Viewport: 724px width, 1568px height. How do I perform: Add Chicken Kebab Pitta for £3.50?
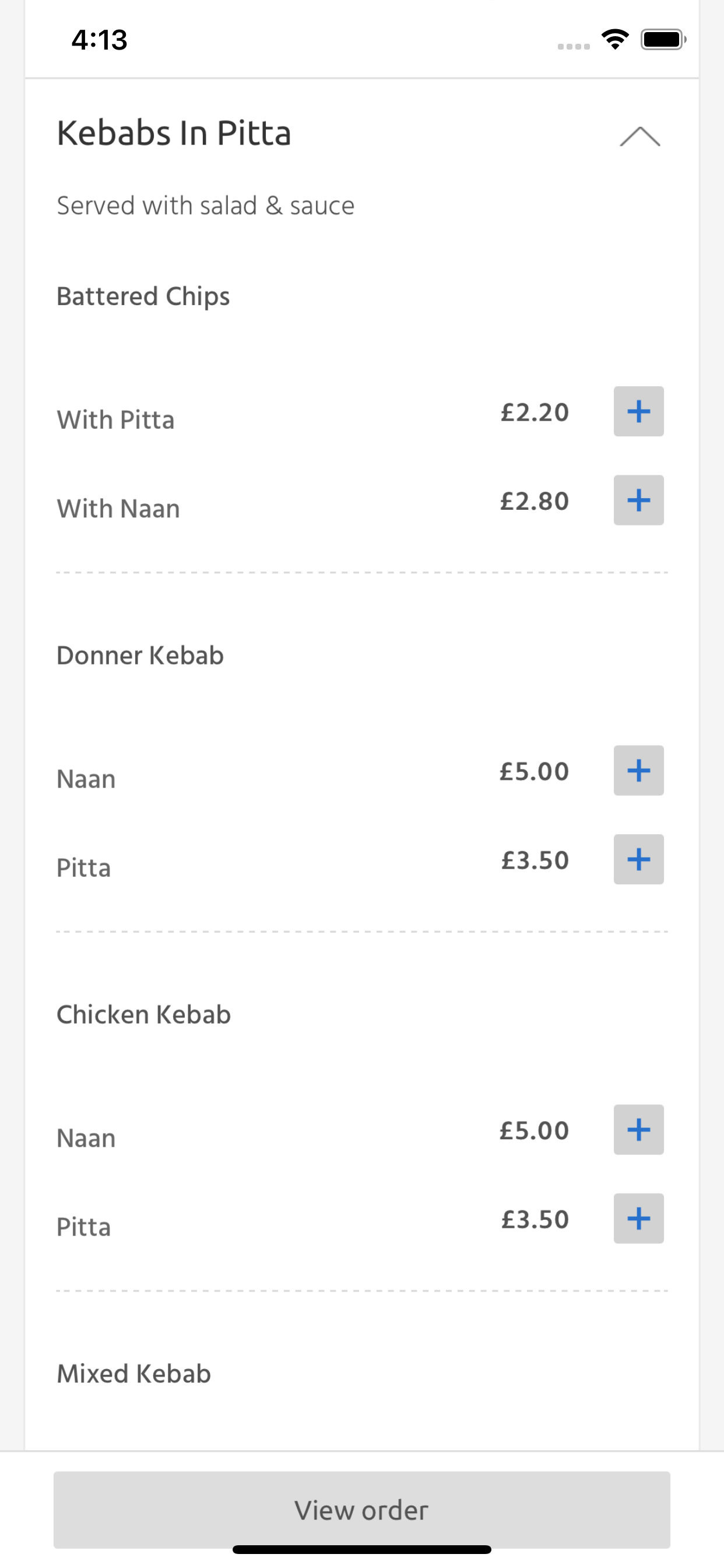click(x=638, y=1219)
